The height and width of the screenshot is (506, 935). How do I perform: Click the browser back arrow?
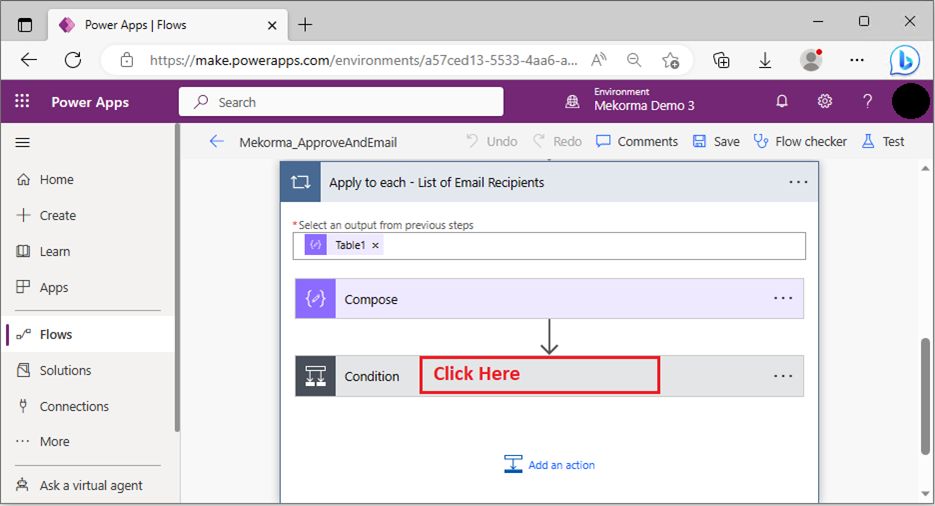29,60
